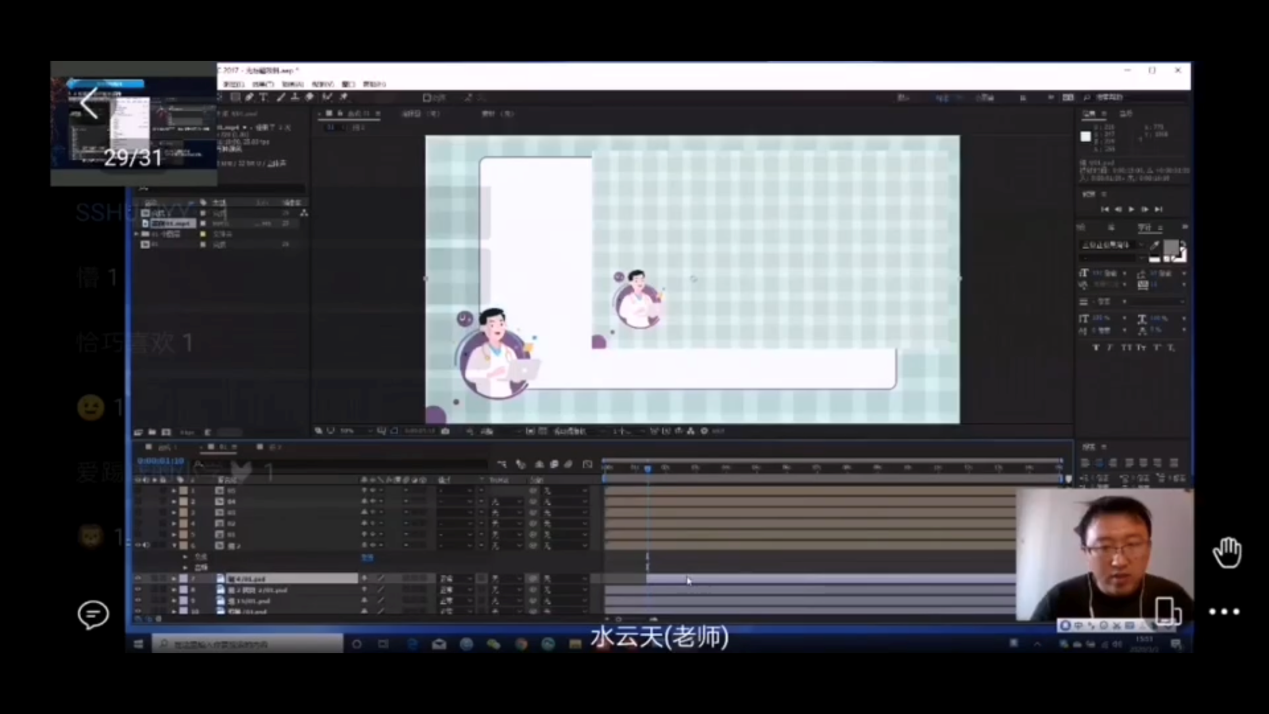Mute audio of layer 6

pyautogui.click(x=148, y=546)
